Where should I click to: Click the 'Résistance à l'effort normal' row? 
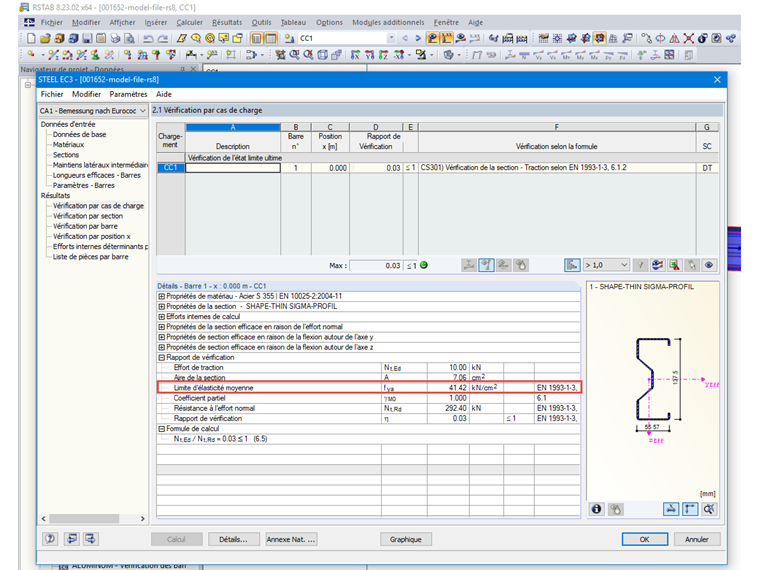click(x=368, y=408)
